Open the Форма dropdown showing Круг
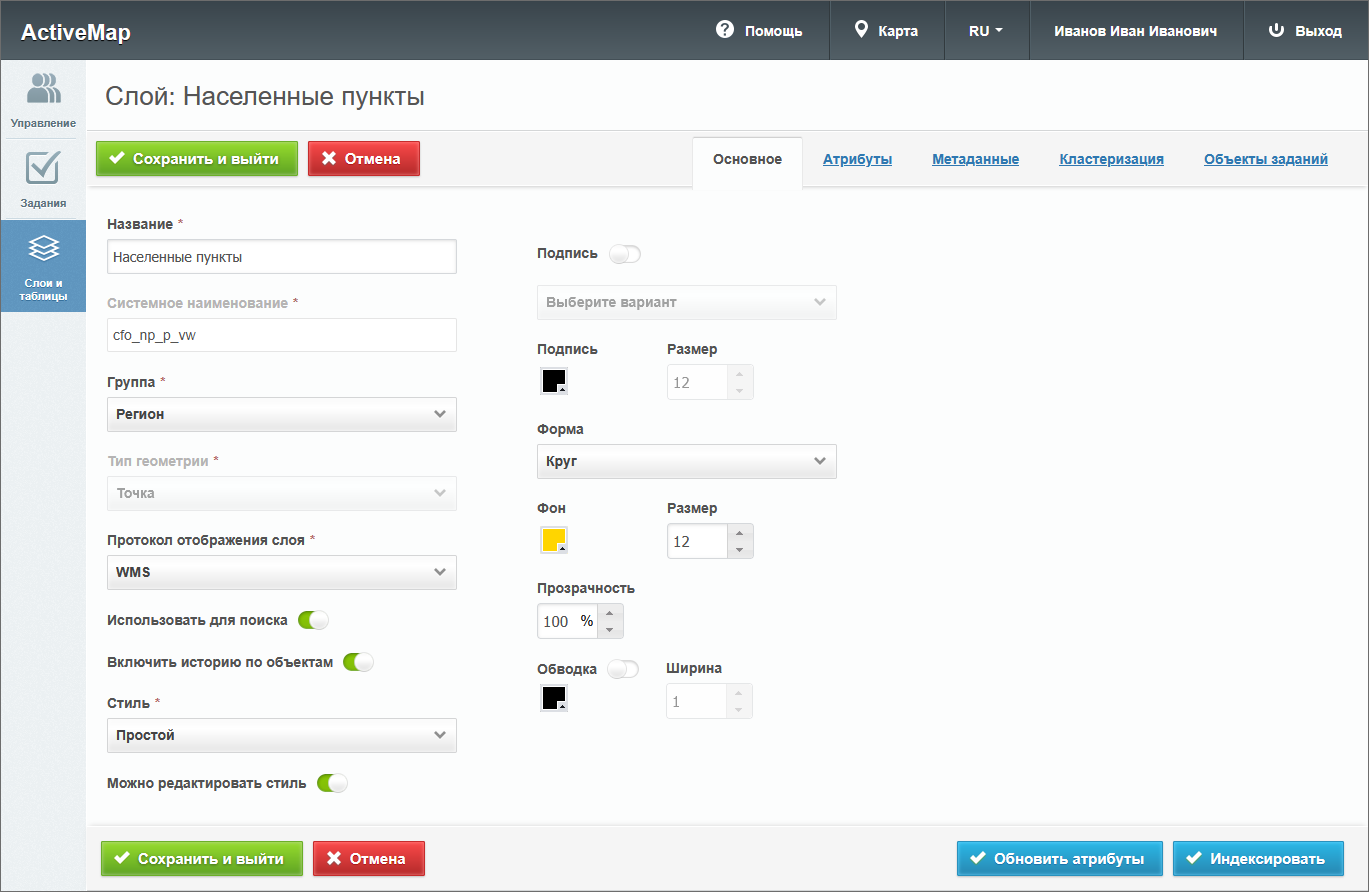1369x892 pixels. tap(686, 461)
